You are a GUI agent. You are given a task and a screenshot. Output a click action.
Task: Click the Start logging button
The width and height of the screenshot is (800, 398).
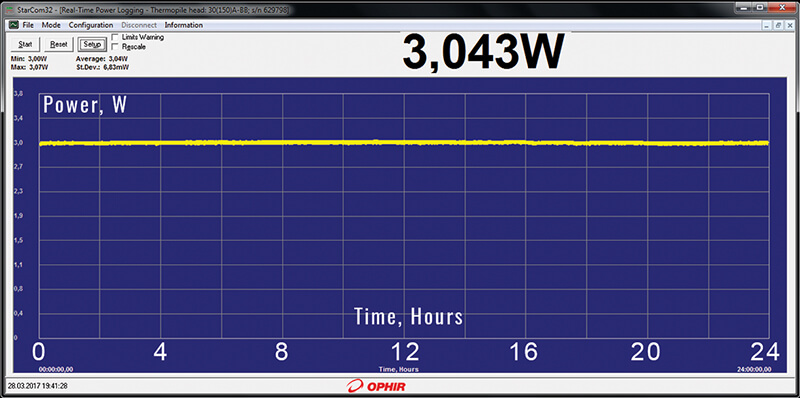click(25, 44)
